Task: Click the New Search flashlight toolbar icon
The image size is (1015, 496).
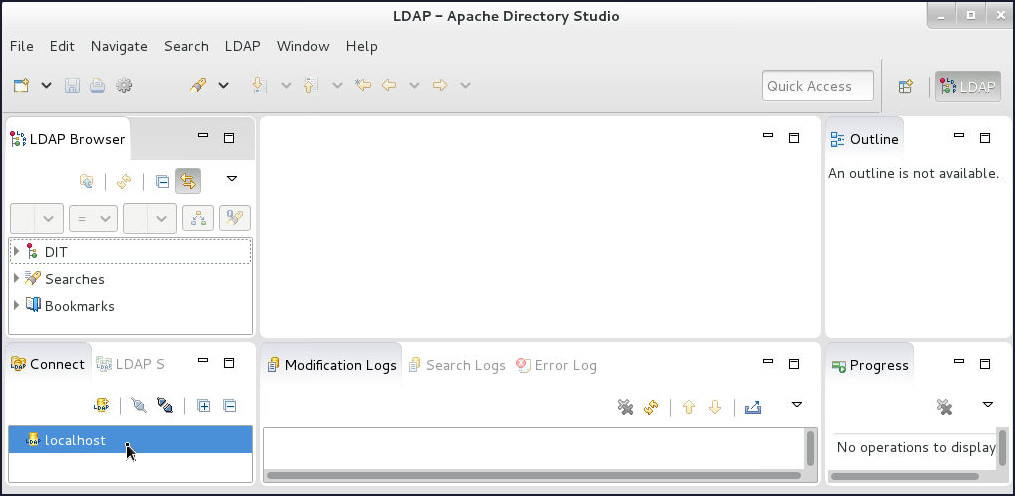Action: pos(198,85)
